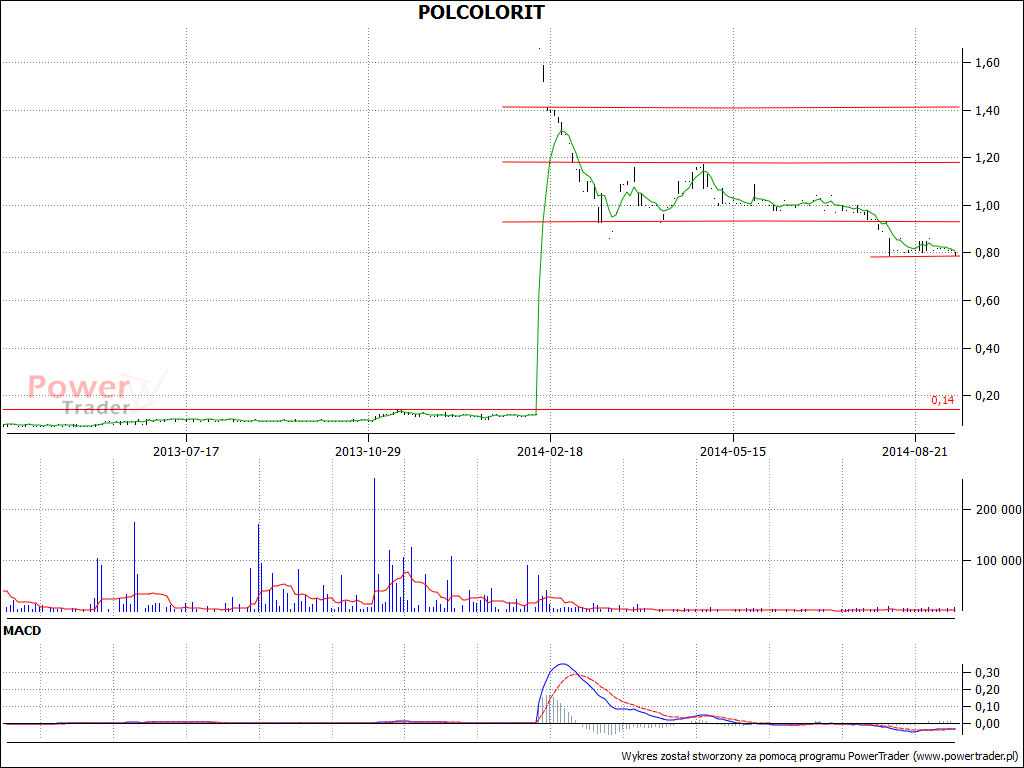Click the 2014-05-15 date label
The image size is (1024, 768).
click(733, 451)
